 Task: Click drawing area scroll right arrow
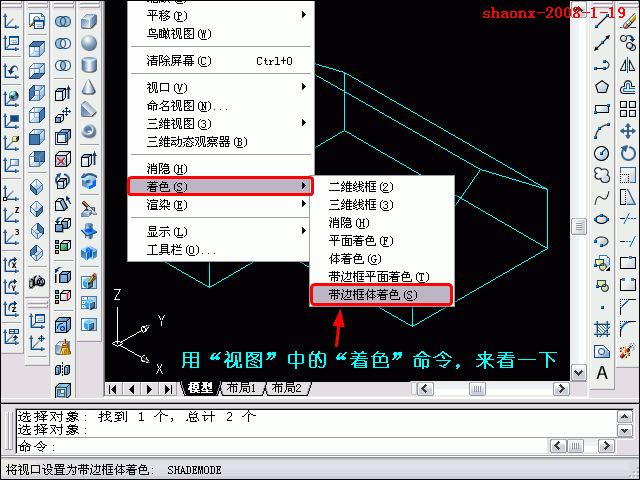click(x=561, y=389)
